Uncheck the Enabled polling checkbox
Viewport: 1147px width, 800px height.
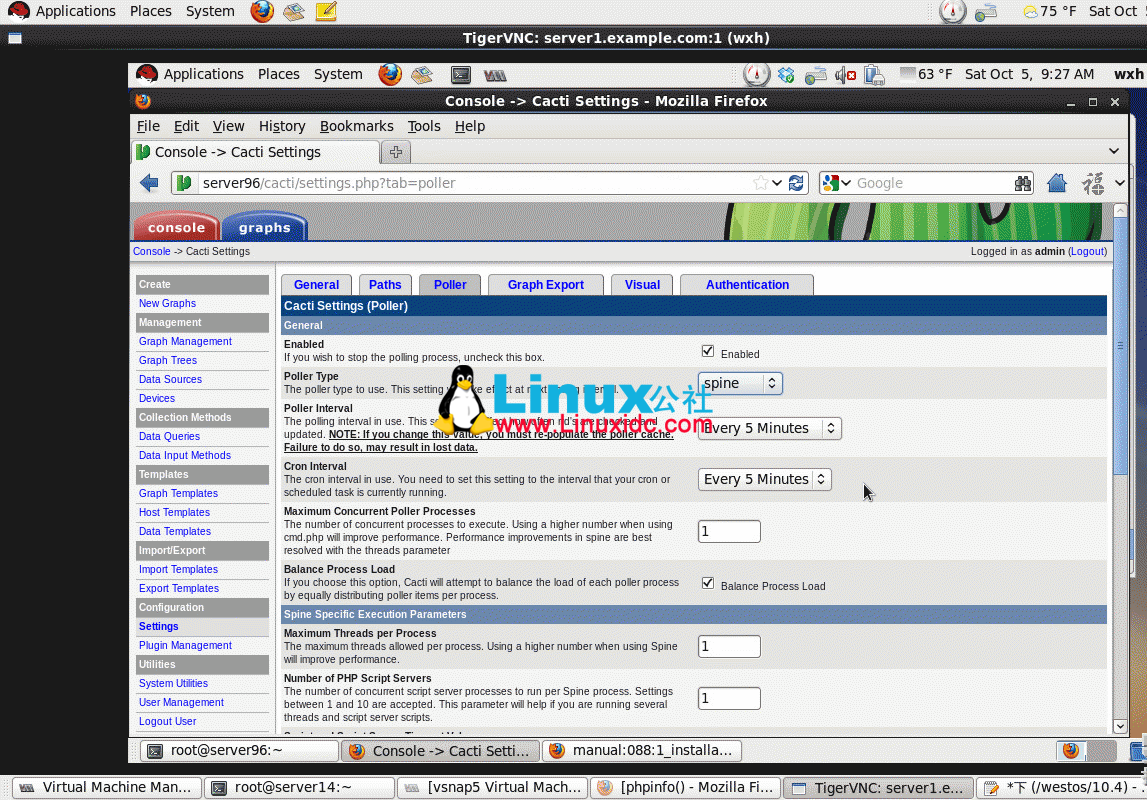pos(708,351)
